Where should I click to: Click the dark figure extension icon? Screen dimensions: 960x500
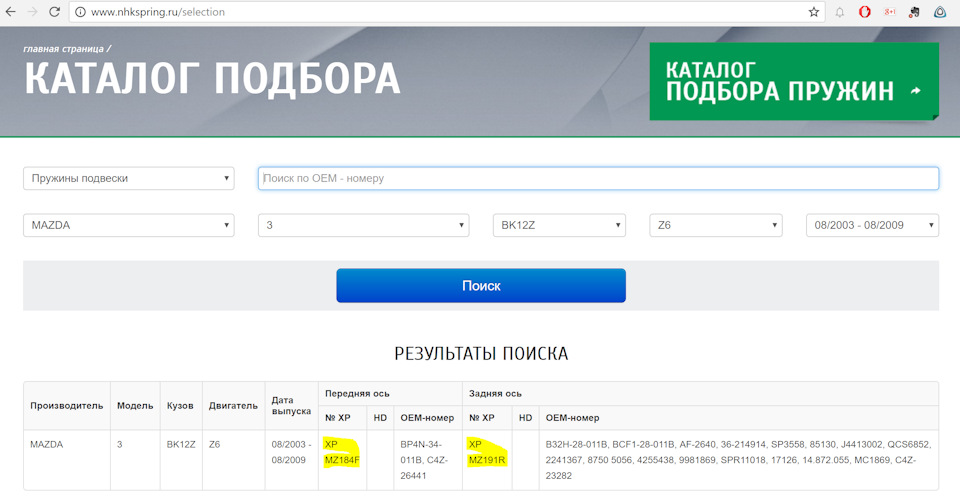pyautogui.click(x=915, y=12)
